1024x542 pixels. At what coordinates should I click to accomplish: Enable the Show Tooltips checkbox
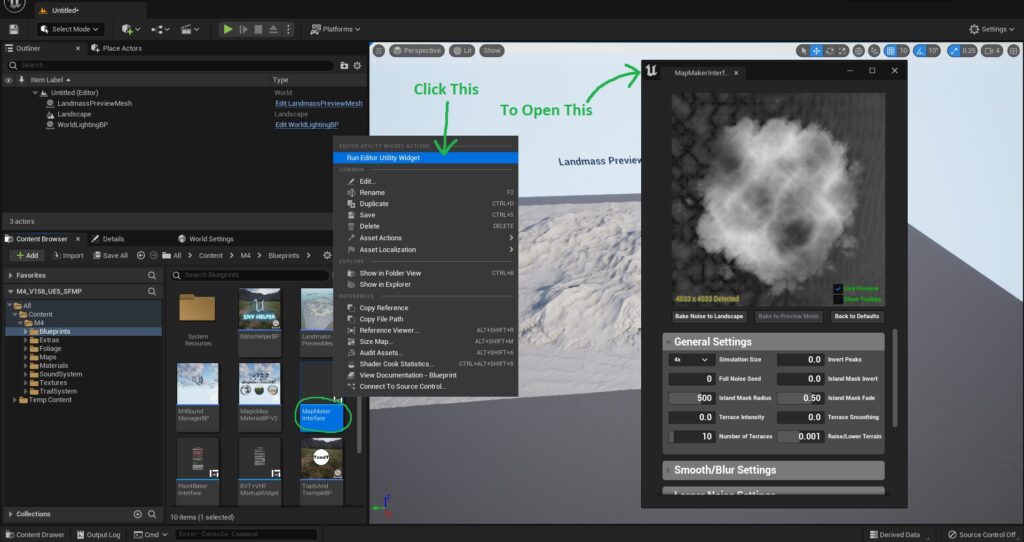(838, 299)
